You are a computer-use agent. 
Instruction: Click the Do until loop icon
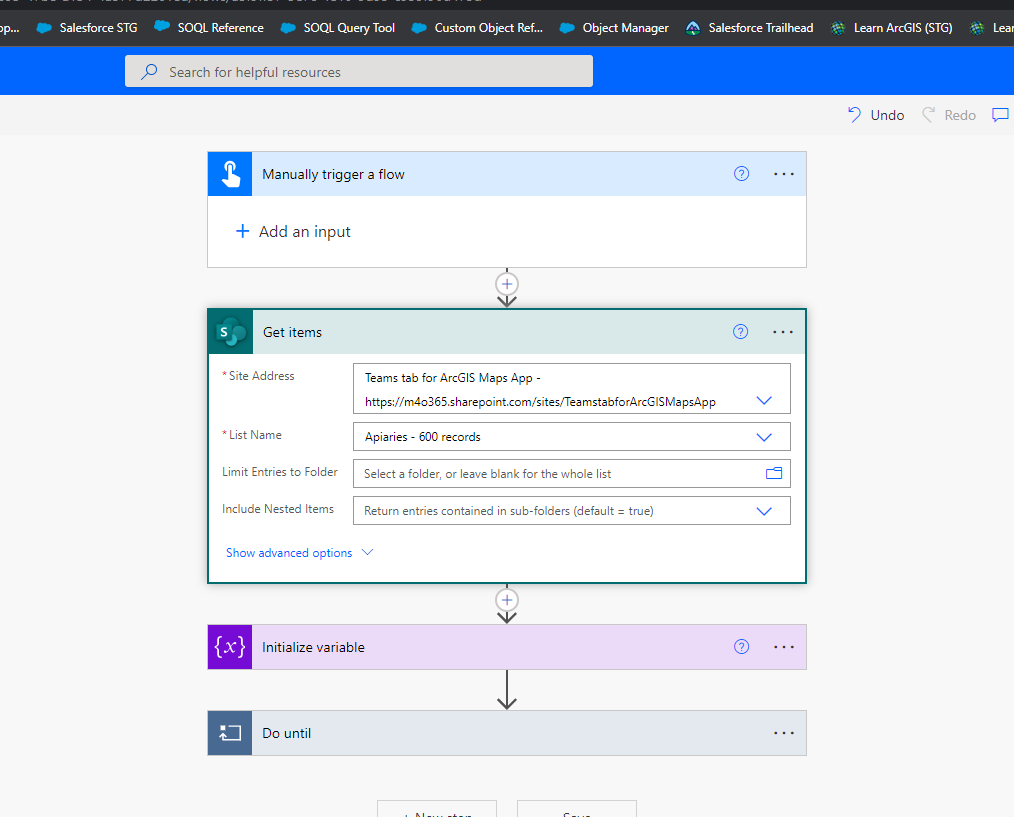(230, 733)
